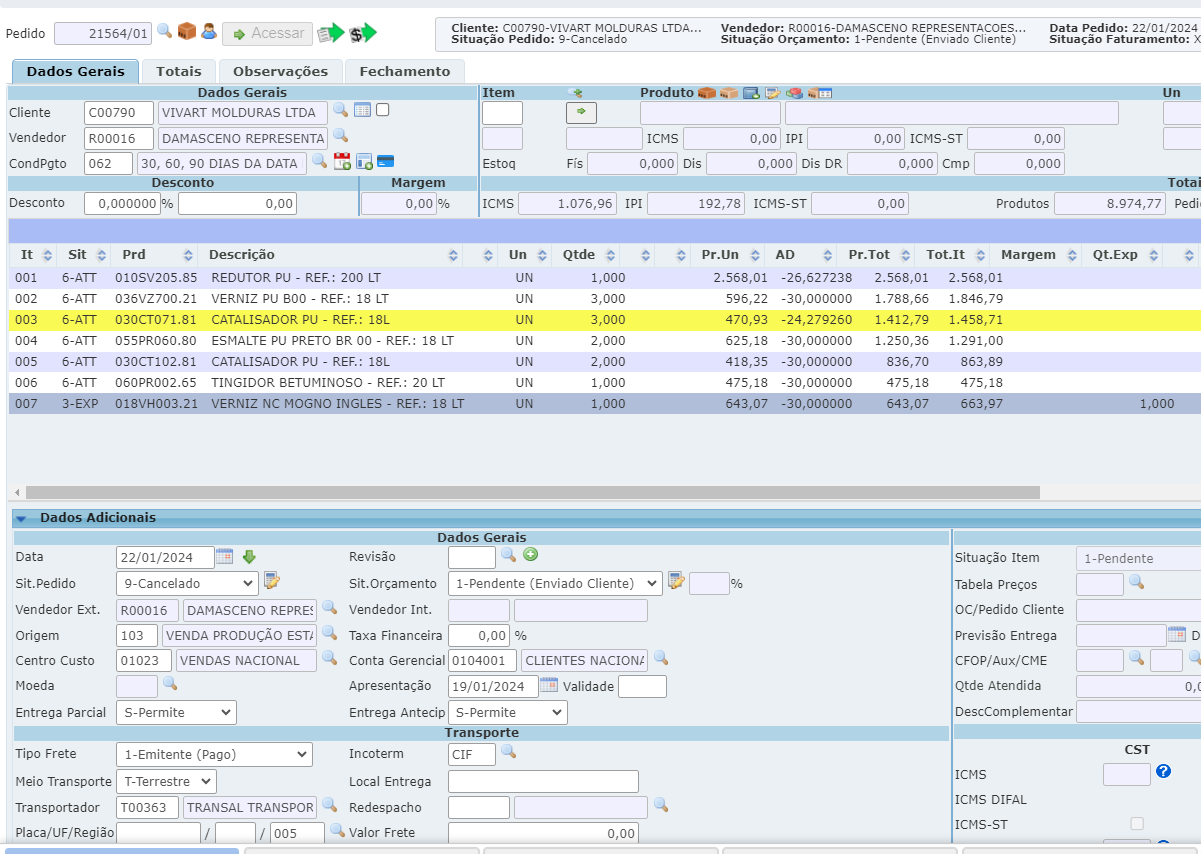
Task: Click the Acessar button
Action: point(267,34)
